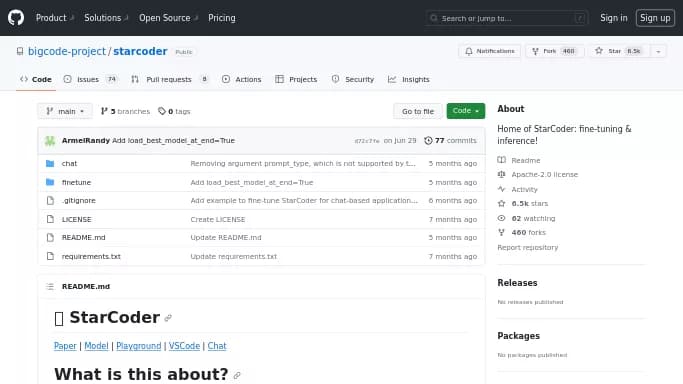Viewport: 683px width, 384px height.
Task: Go to the Pricing page
Action: [222, 18]
